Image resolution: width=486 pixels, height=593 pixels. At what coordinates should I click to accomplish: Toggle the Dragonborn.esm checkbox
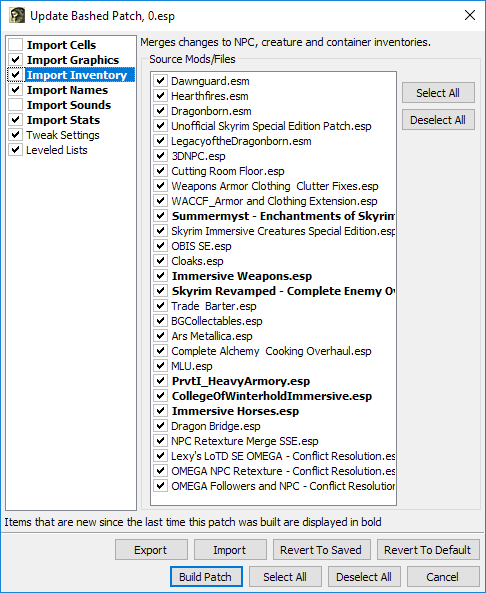click(160, 111)
